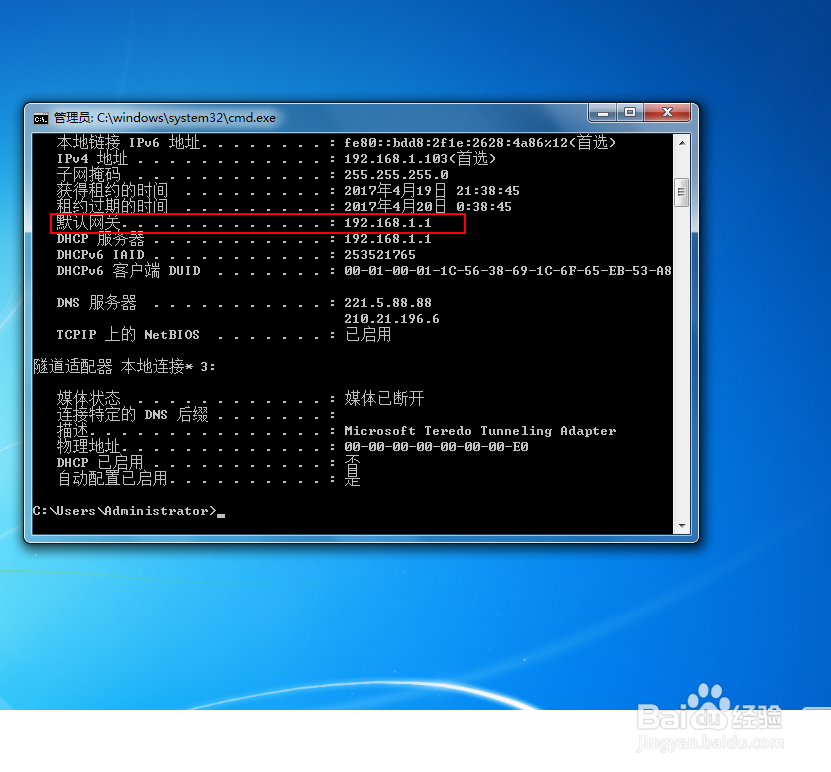Click the IPv4 address 192.168.1.103

pos(396,159)
